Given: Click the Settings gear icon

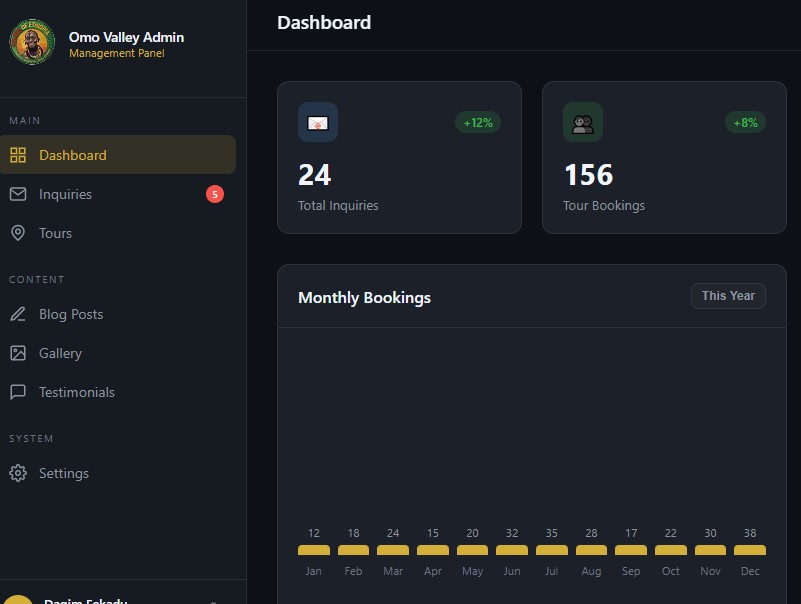Looking at the screenshot, I should click(18, 473).
